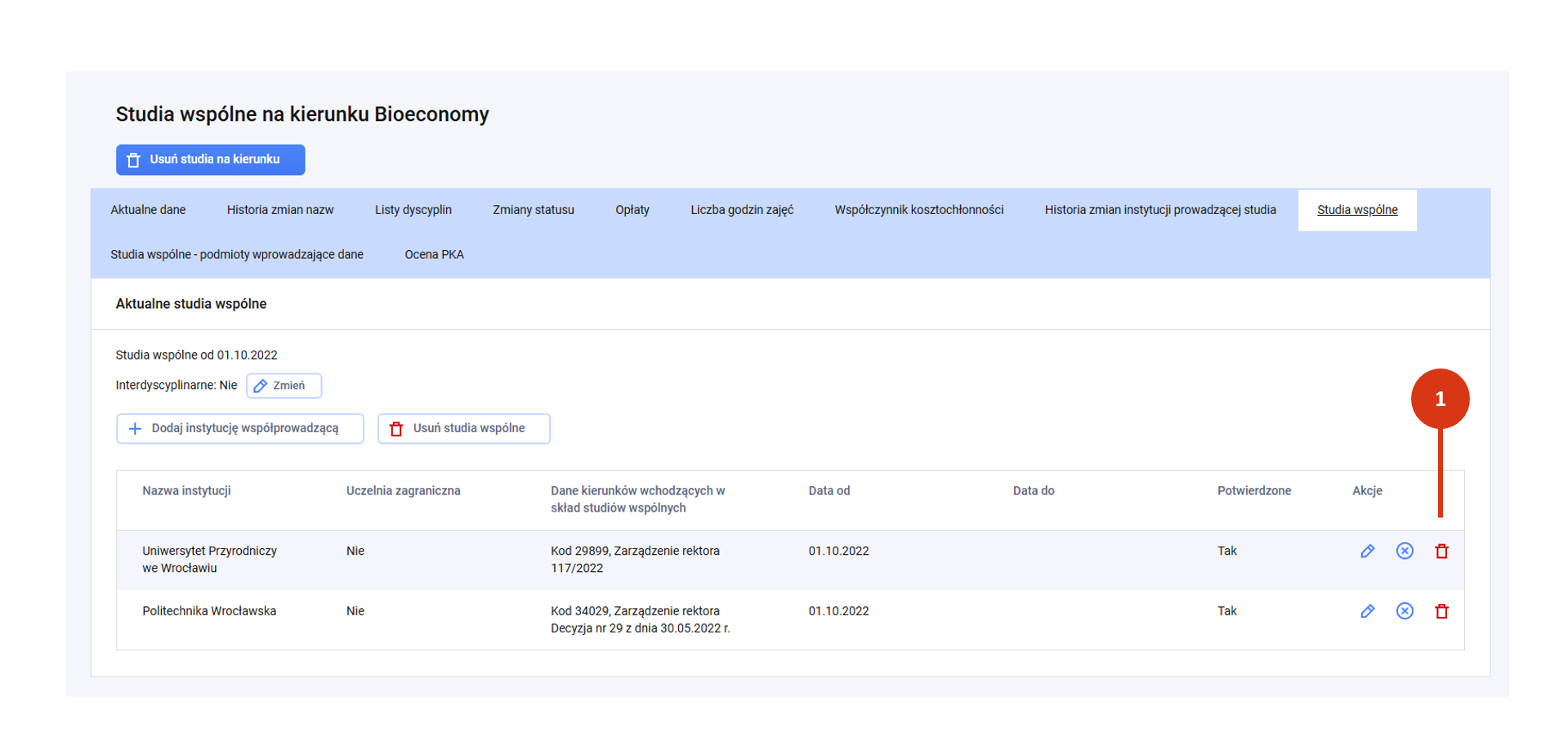Click 'Data do' column header
Screen dimensions: 1568x755
[1034, 491]
